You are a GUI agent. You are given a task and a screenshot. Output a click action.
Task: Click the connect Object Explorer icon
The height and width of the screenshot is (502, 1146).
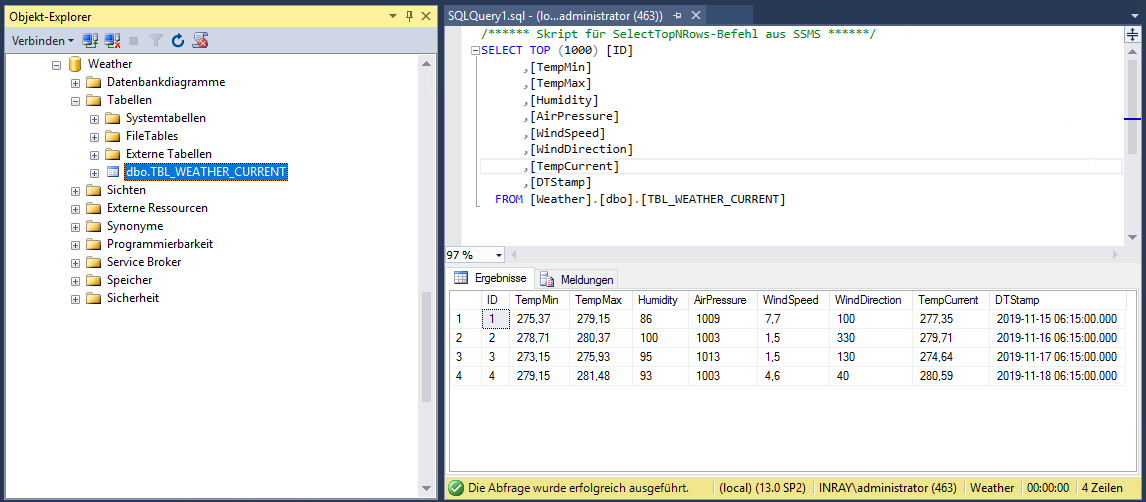click(x=90, y=41)
